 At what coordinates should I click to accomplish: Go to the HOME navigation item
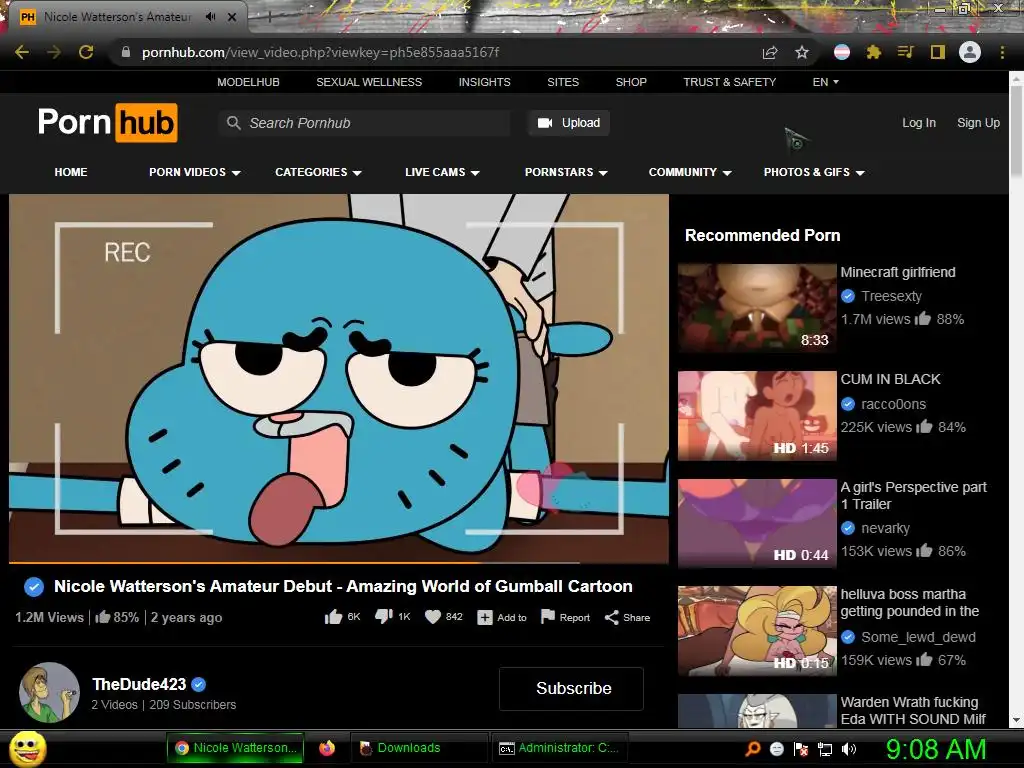(71, 172)
